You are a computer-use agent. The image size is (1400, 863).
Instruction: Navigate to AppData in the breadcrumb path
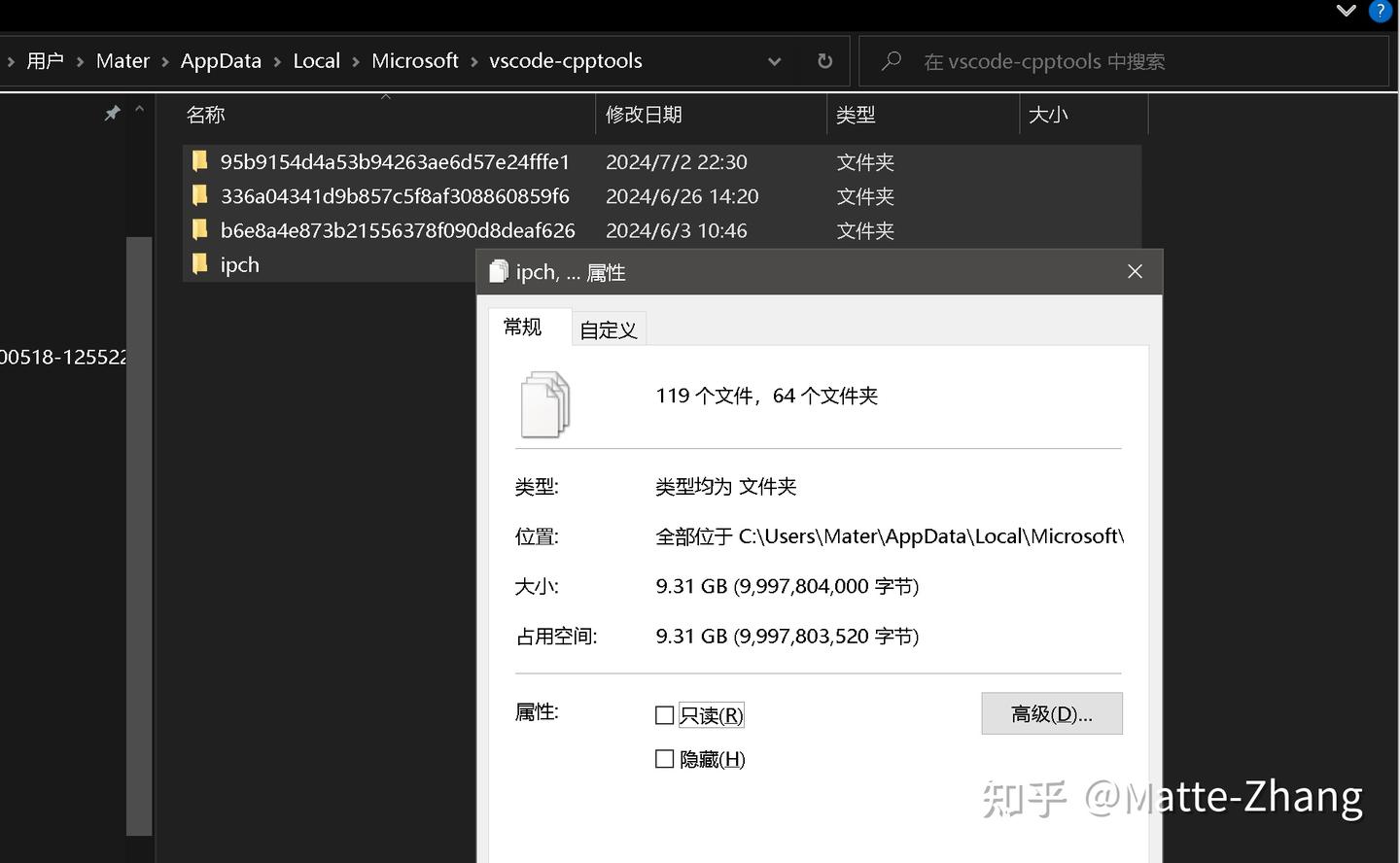tap(221, 61)
